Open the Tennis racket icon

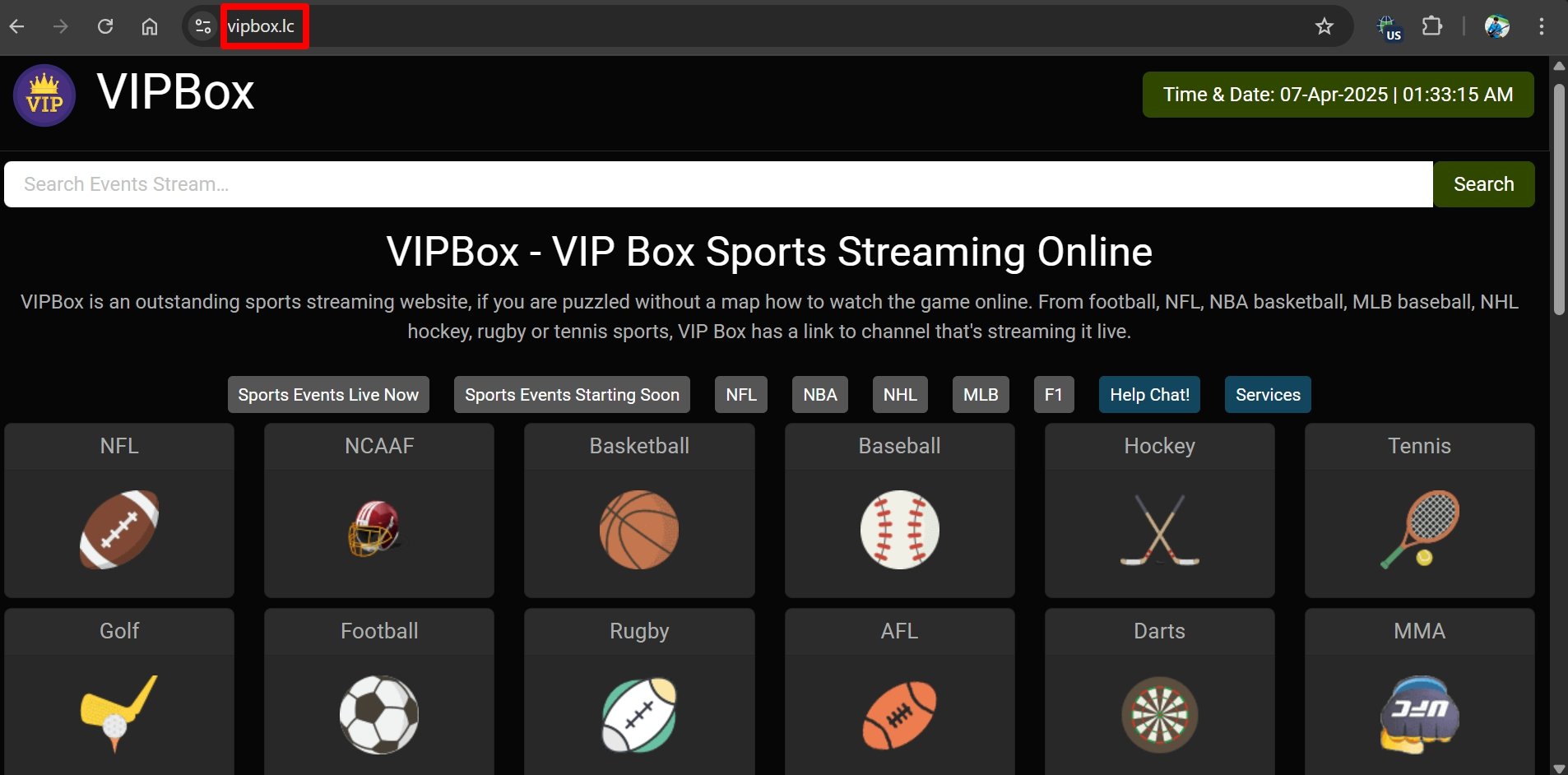(1420, 530)
